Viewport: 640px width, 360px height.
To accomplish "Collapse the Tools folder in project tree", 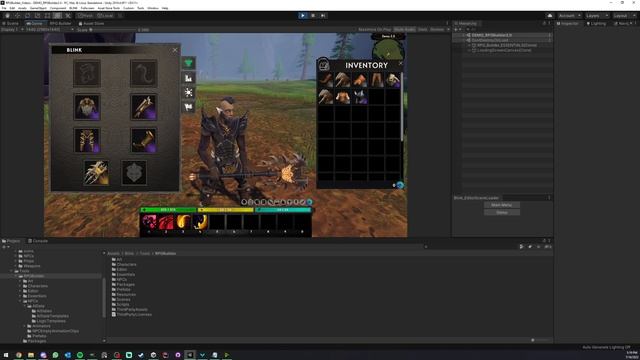I will click(12, 271).
